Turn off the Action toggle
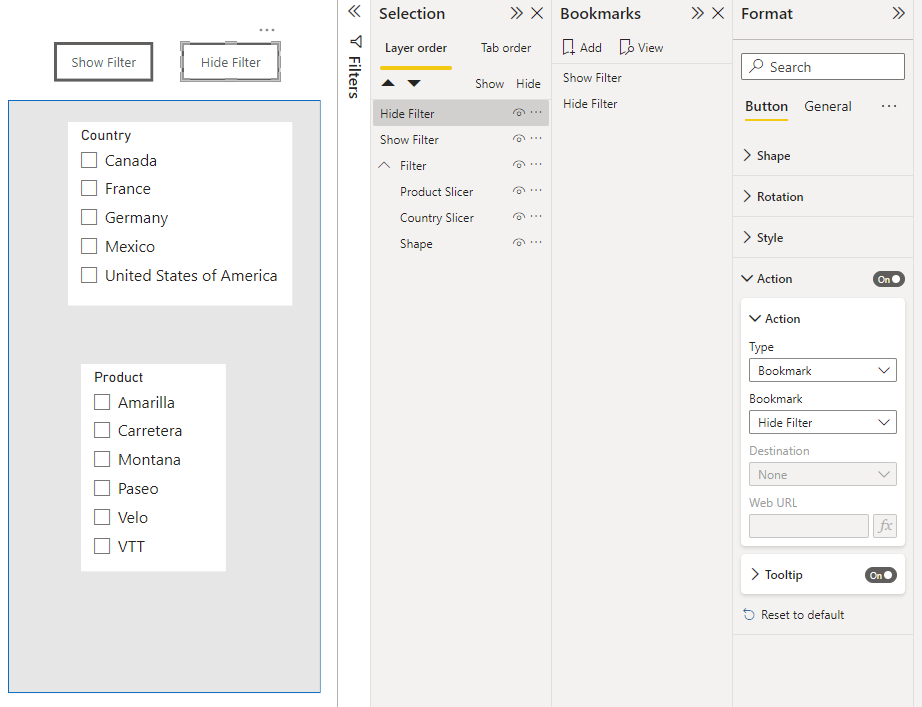 pos(888,279)
